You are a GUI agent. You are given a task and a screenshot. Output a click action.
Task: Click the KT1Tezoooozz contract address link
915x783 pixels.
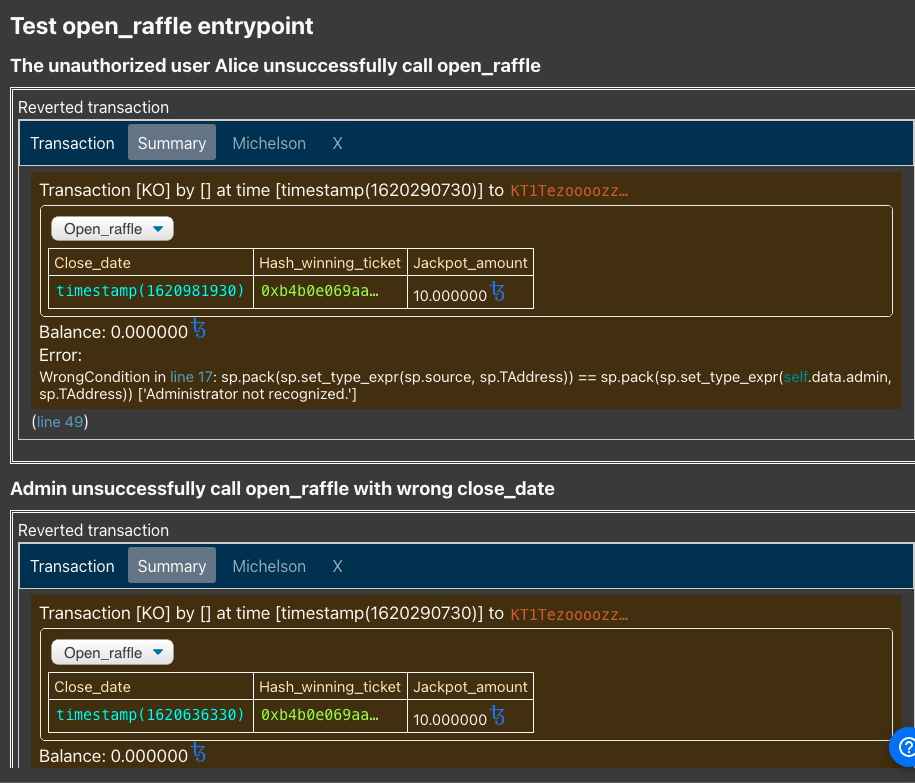570,189
